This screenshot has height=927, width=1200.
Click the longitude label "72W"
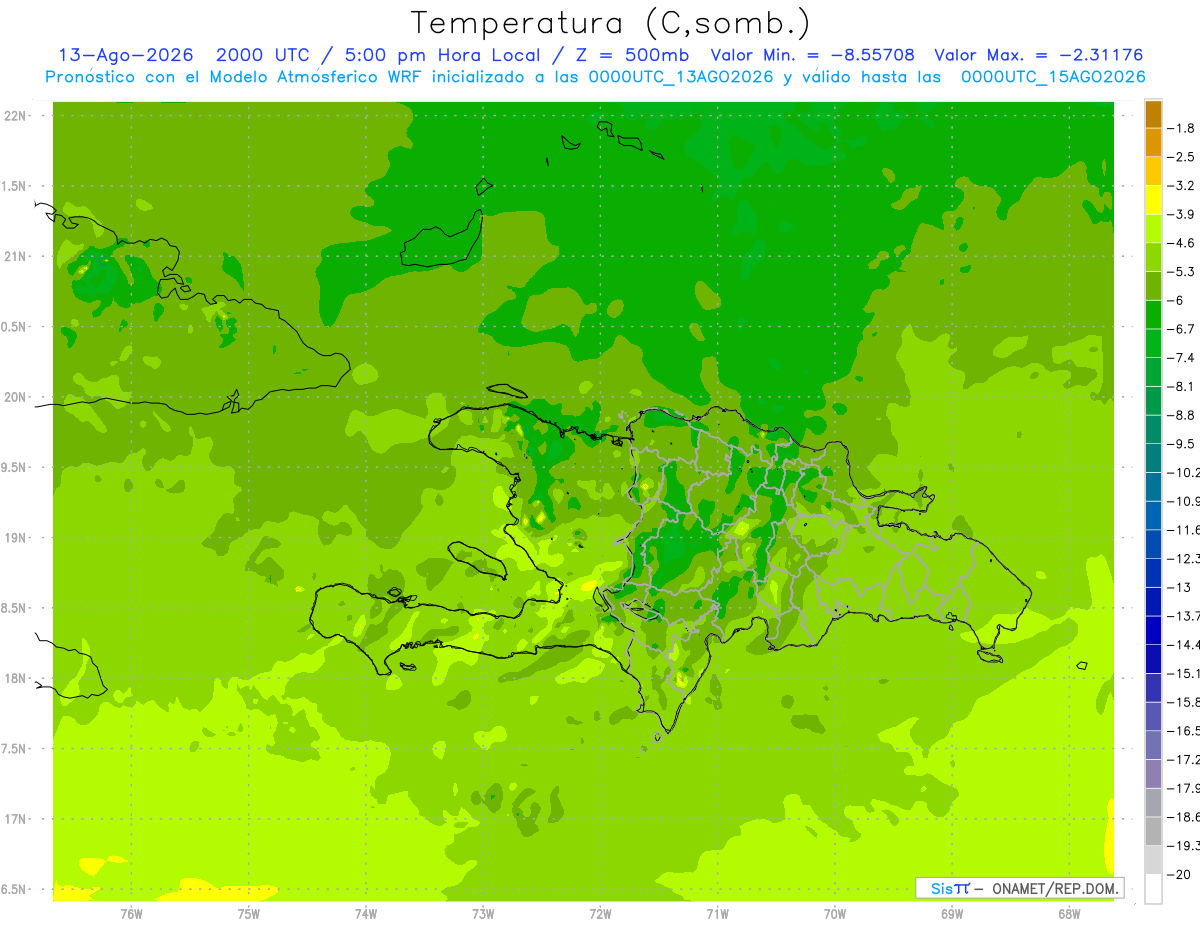pyautogui.click(x=600, y=914)
